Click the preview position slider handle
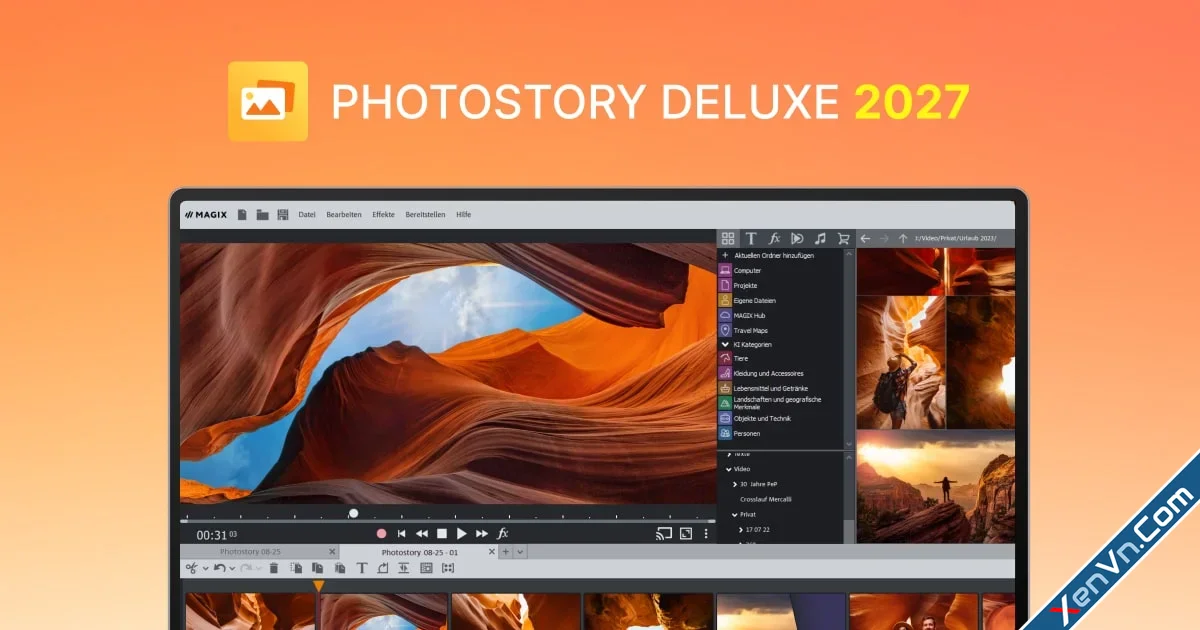 (353, 513)
